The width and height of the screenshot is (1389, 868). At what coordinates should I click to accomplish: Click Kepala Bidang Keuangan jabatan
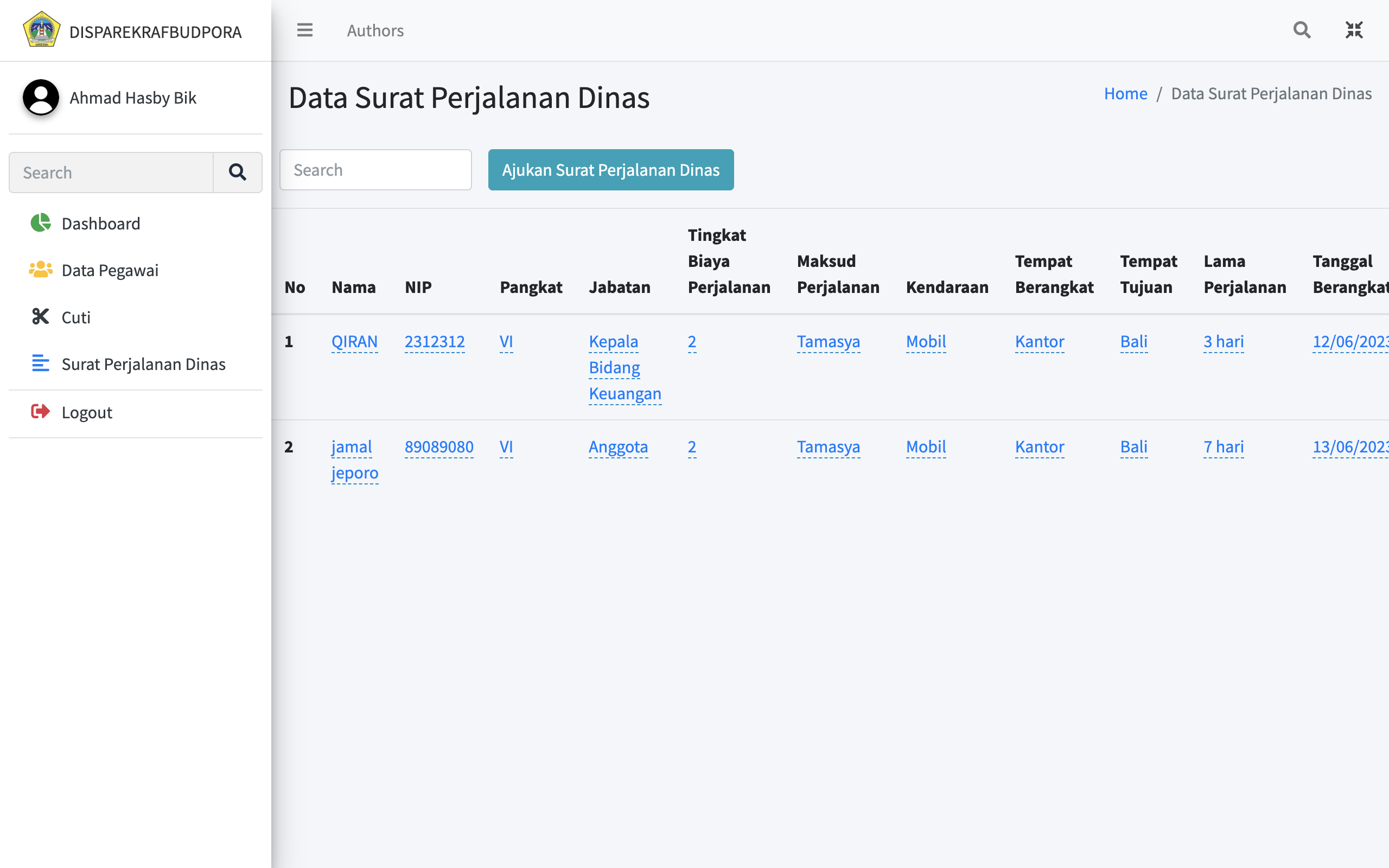(625, 367)
